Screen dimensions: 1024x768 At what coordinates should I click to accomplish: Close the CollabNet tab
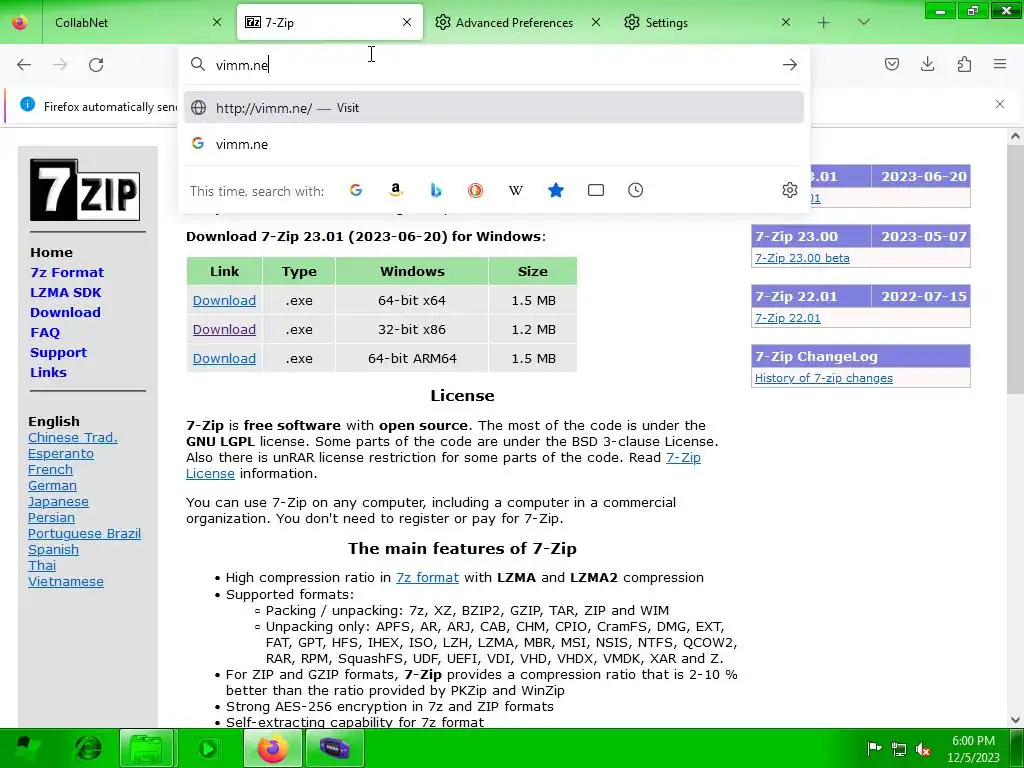coord(217,22)
